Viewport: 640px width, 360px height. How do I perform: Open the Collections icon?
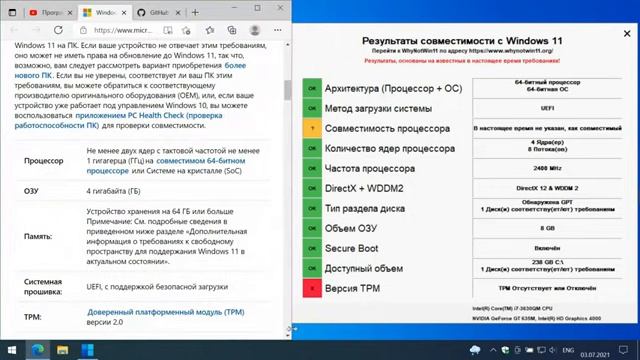point(232,30)
